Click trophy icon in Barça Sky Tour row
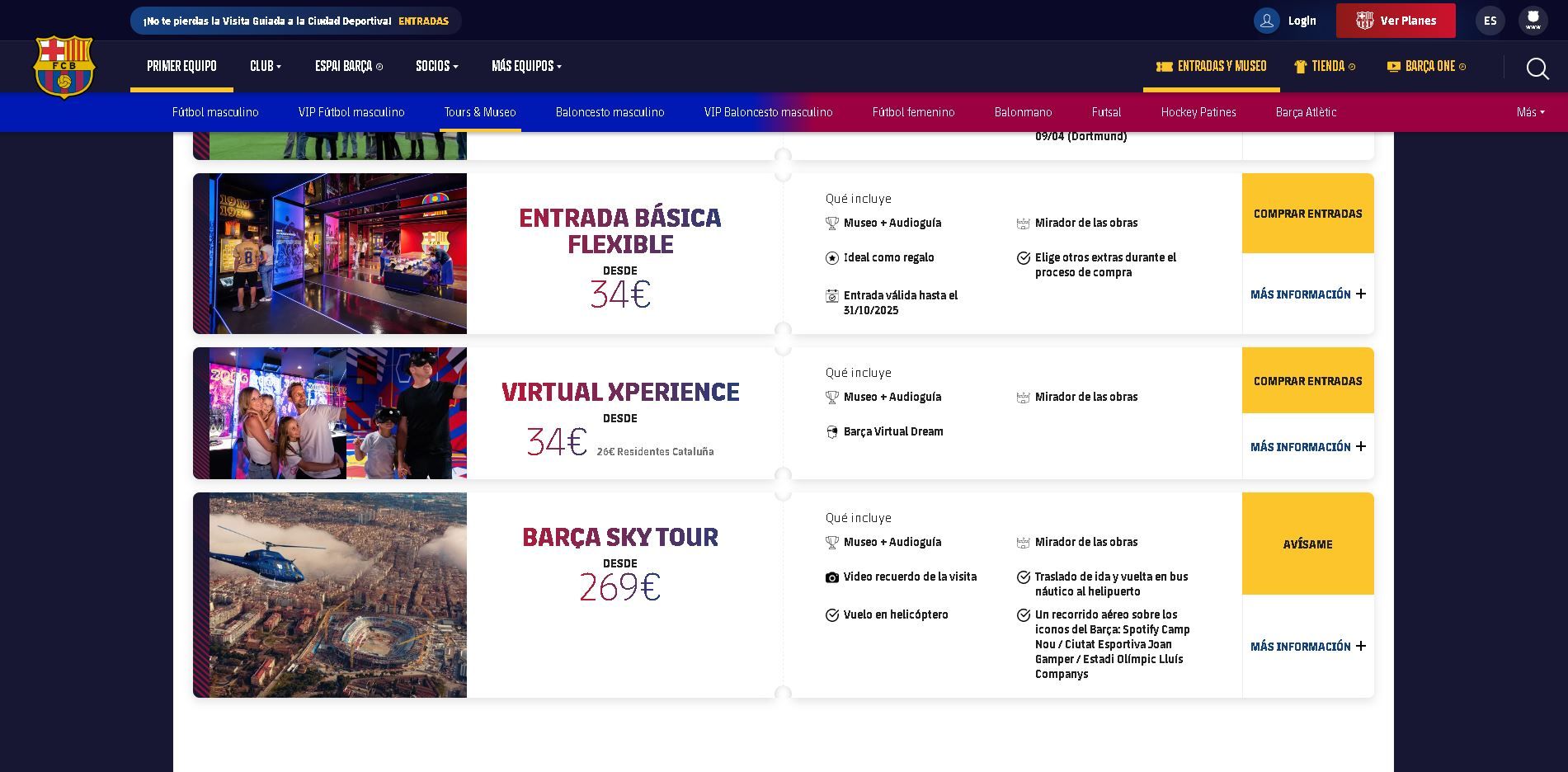The width and height of the screenshot is (1568, 772). (x=832, y=543)
